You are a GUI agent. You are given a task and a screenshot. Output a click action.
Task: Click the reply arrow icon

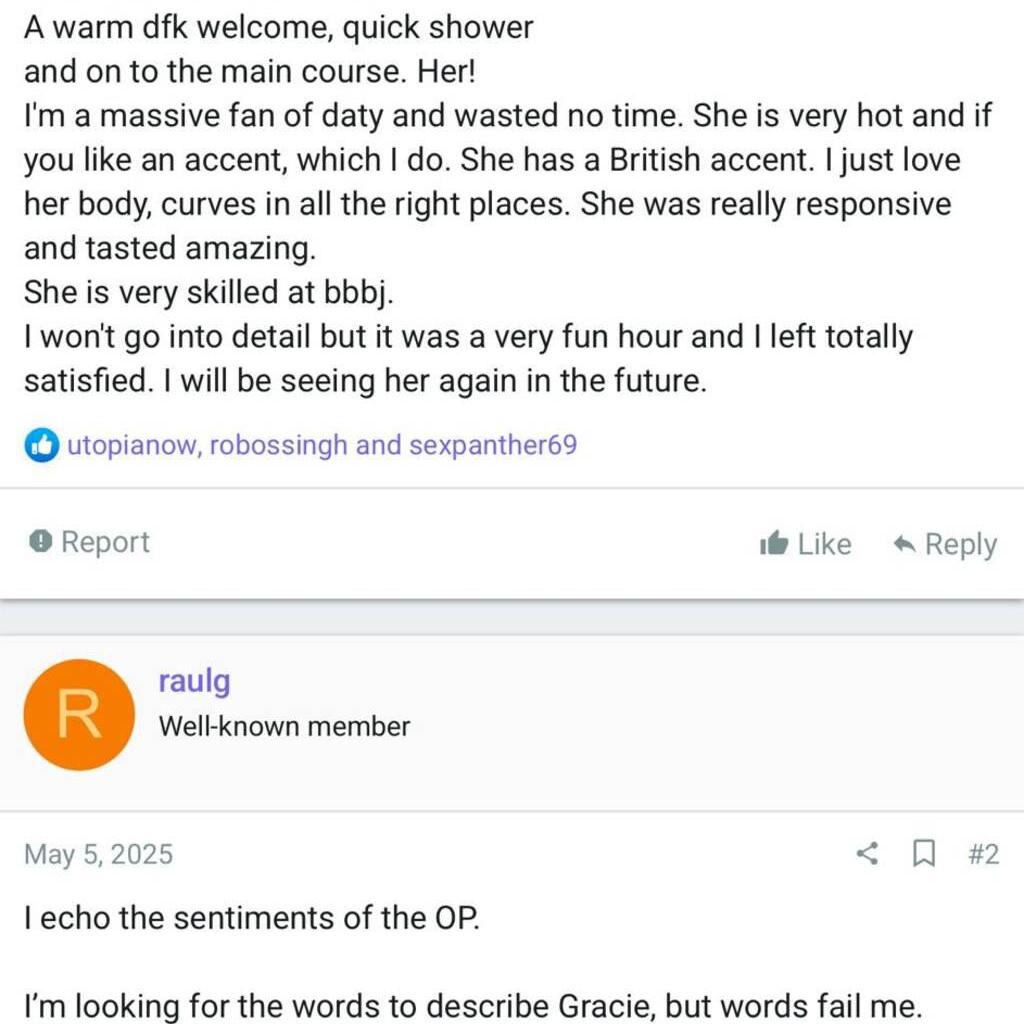coord(904,544)
